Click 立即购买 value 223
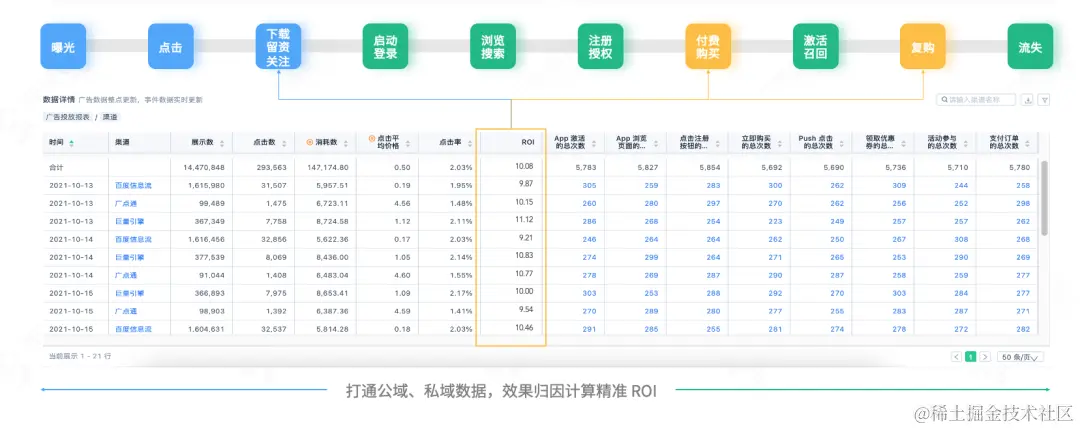This screenshot has width=1080, height=430. point(776,221)
